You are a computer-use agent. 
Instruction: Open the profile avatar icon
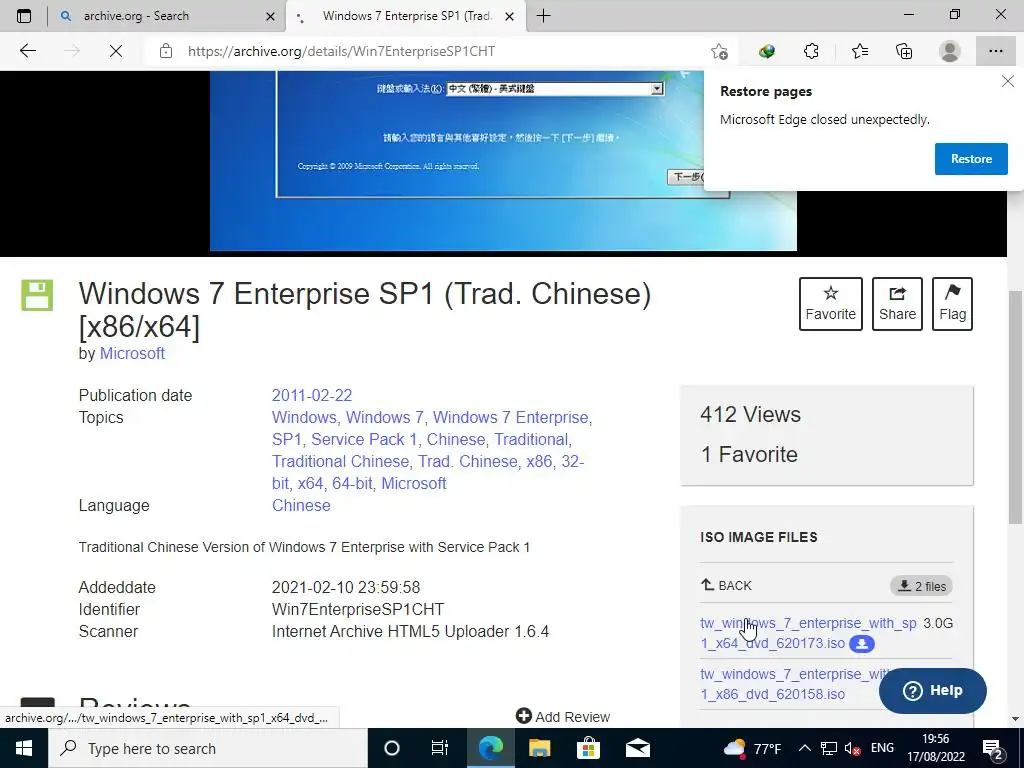(x=949, y=51)
